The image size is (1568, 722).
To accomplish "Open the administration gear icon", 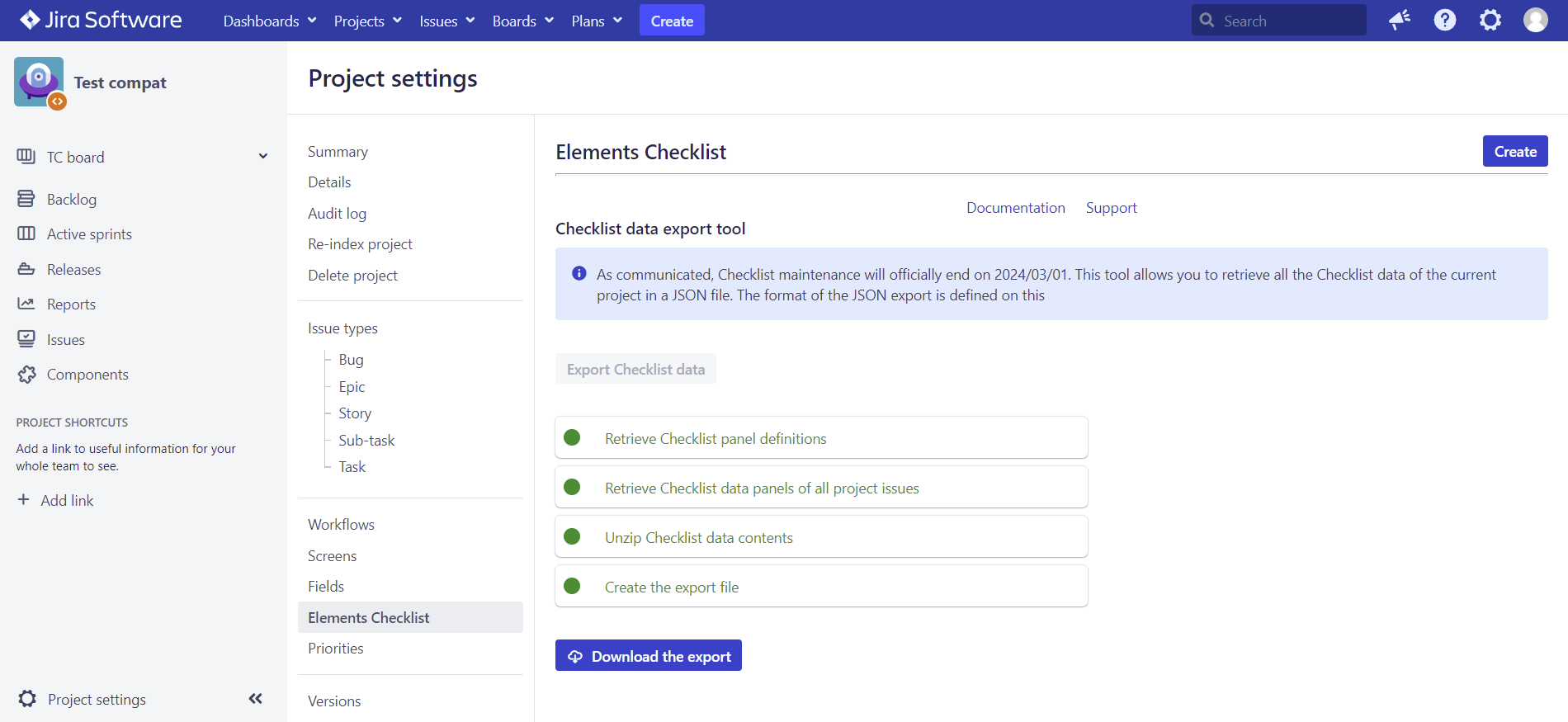I will 1490,20.
